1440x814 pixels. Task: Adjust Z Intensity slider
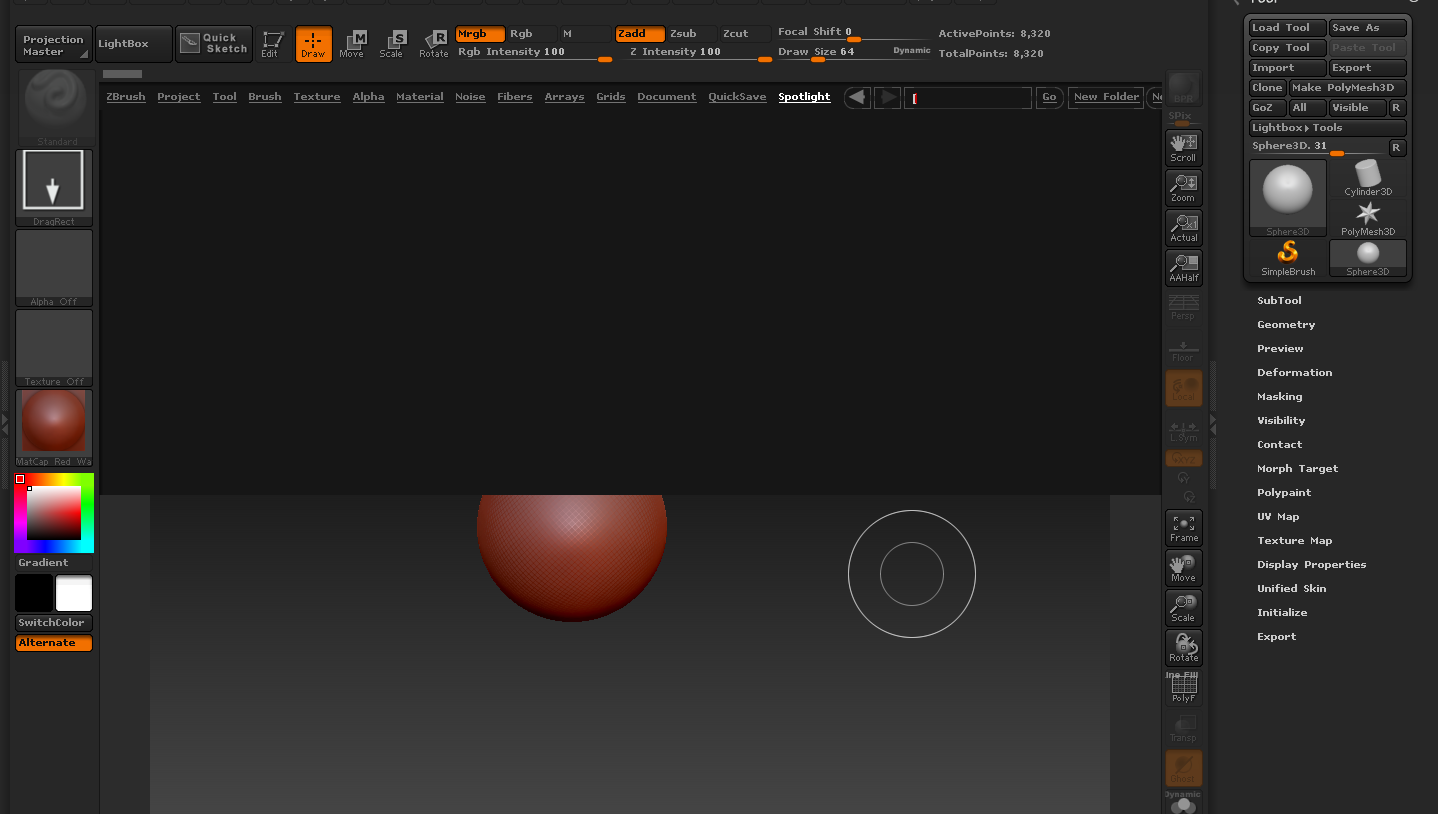pyautogui.click(x=695, y=52)
